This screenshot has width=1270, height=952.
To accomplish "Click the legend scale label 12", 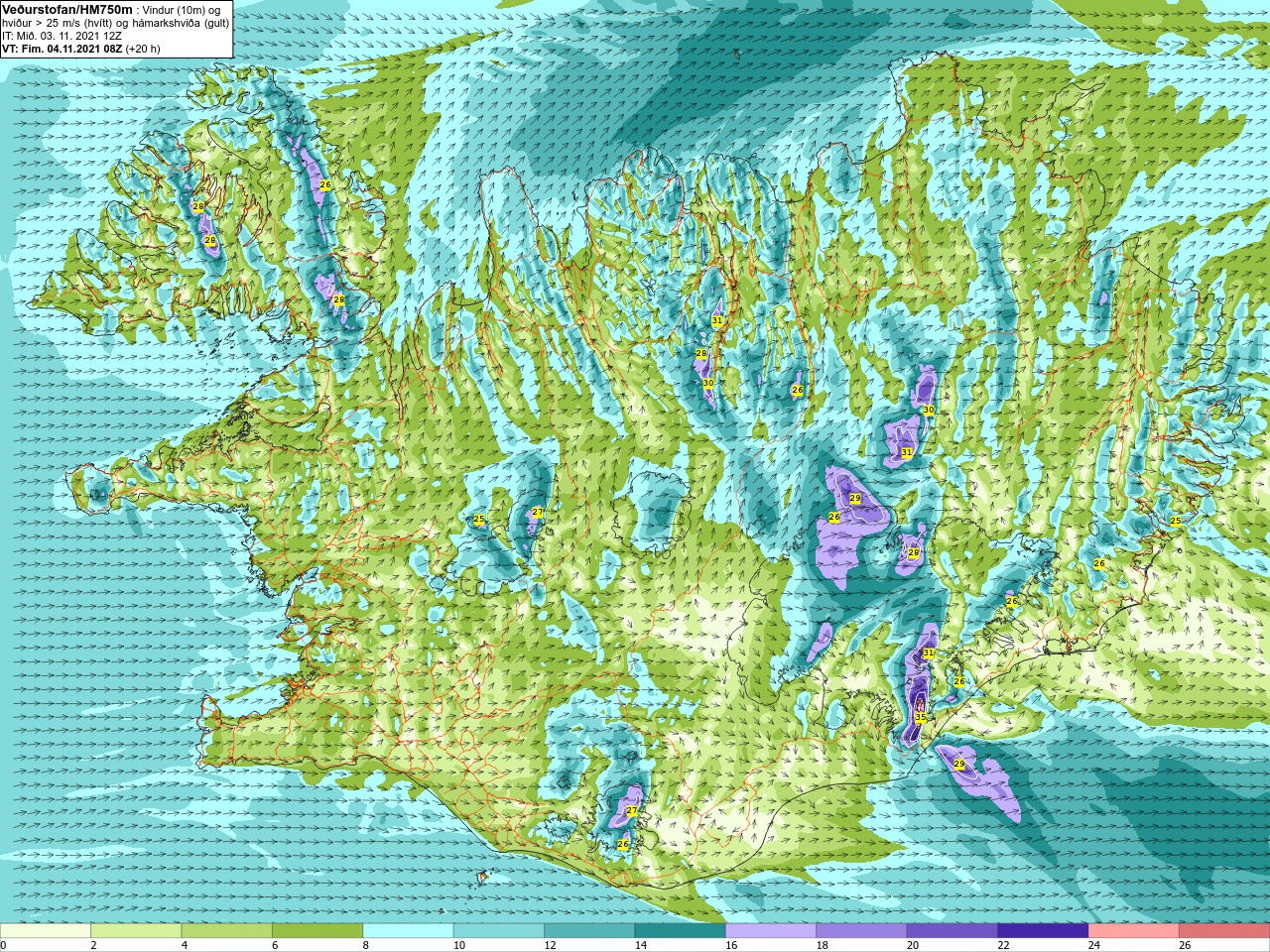I will [549, 945].
